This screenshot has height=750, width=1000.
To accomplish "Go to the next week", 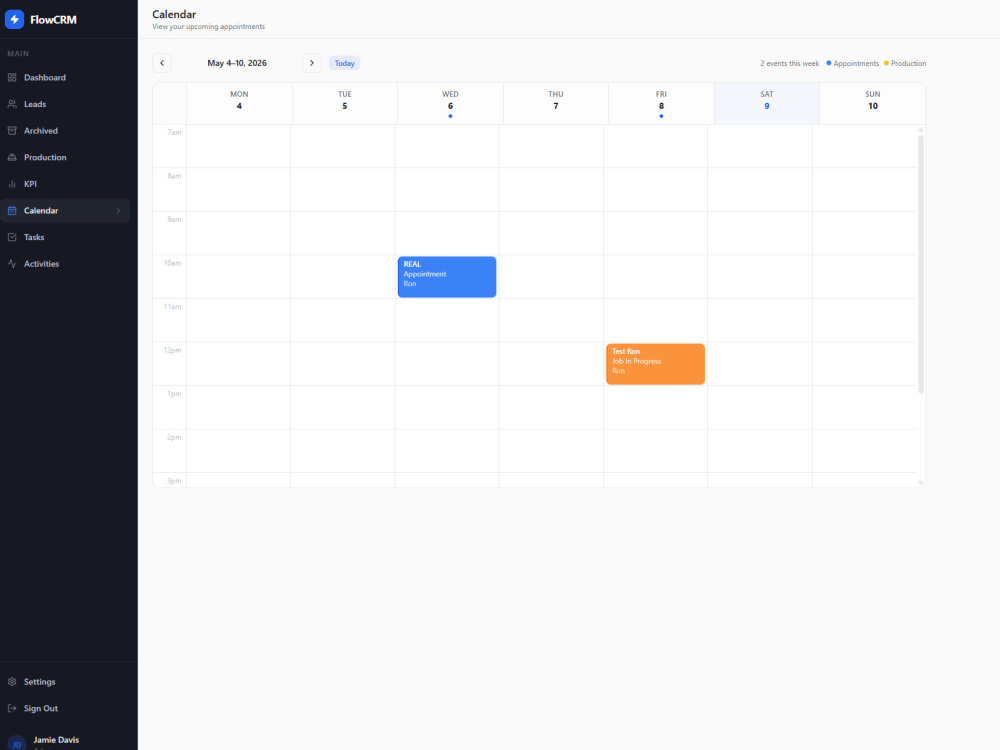I will [x=312, y=63].
